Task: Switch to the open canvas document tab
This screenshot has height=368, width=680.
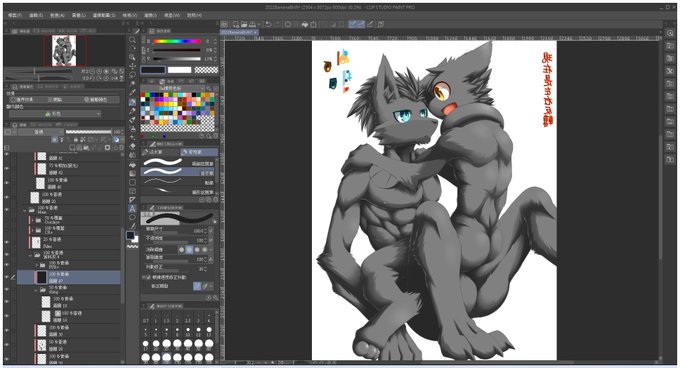Action: tap(239, 33)
